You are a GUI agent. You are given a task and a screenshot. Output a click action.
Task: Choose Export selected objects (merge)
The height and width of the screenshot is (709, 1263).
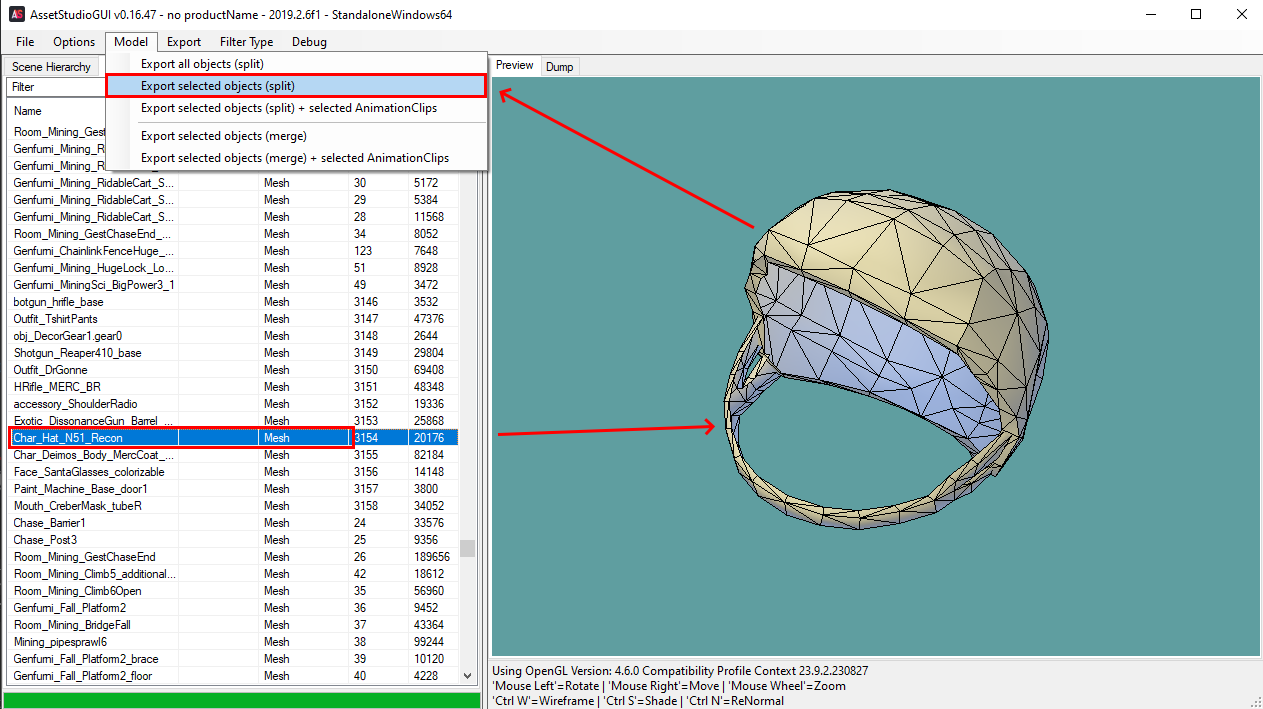224,136
